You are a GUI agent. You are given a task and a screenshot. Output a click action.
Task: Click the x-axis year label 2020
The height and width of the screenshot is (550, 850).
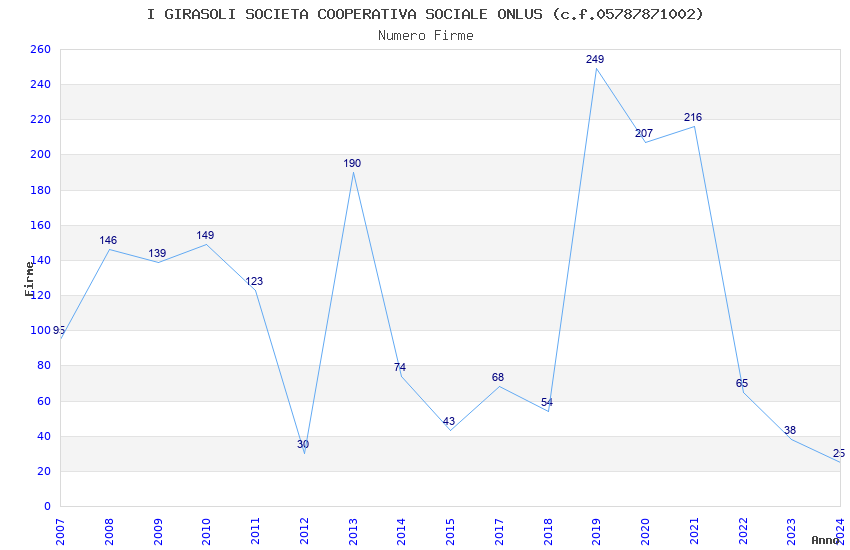[x=645, y=531]
